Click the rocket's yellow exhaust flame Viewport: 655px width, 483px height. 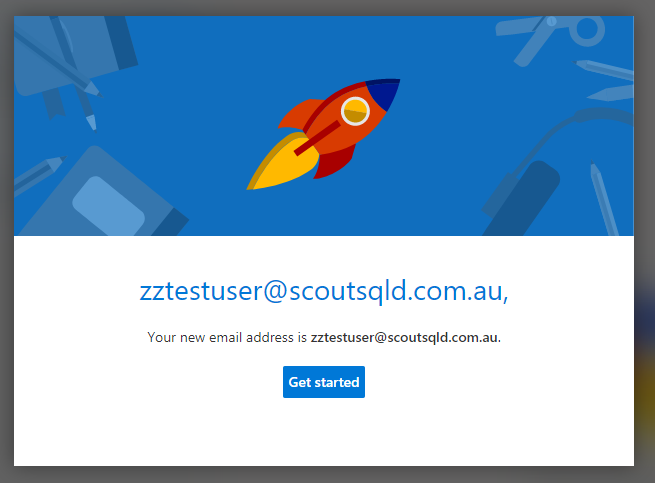click(282, 162)
